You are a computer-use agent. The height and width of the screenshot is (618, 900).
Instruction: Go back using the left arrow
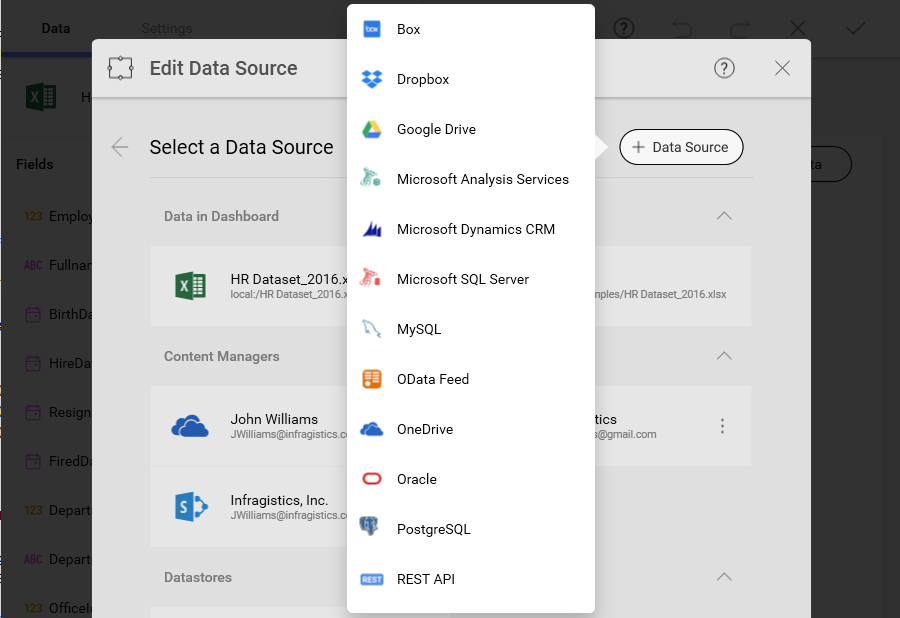(120, 147)
